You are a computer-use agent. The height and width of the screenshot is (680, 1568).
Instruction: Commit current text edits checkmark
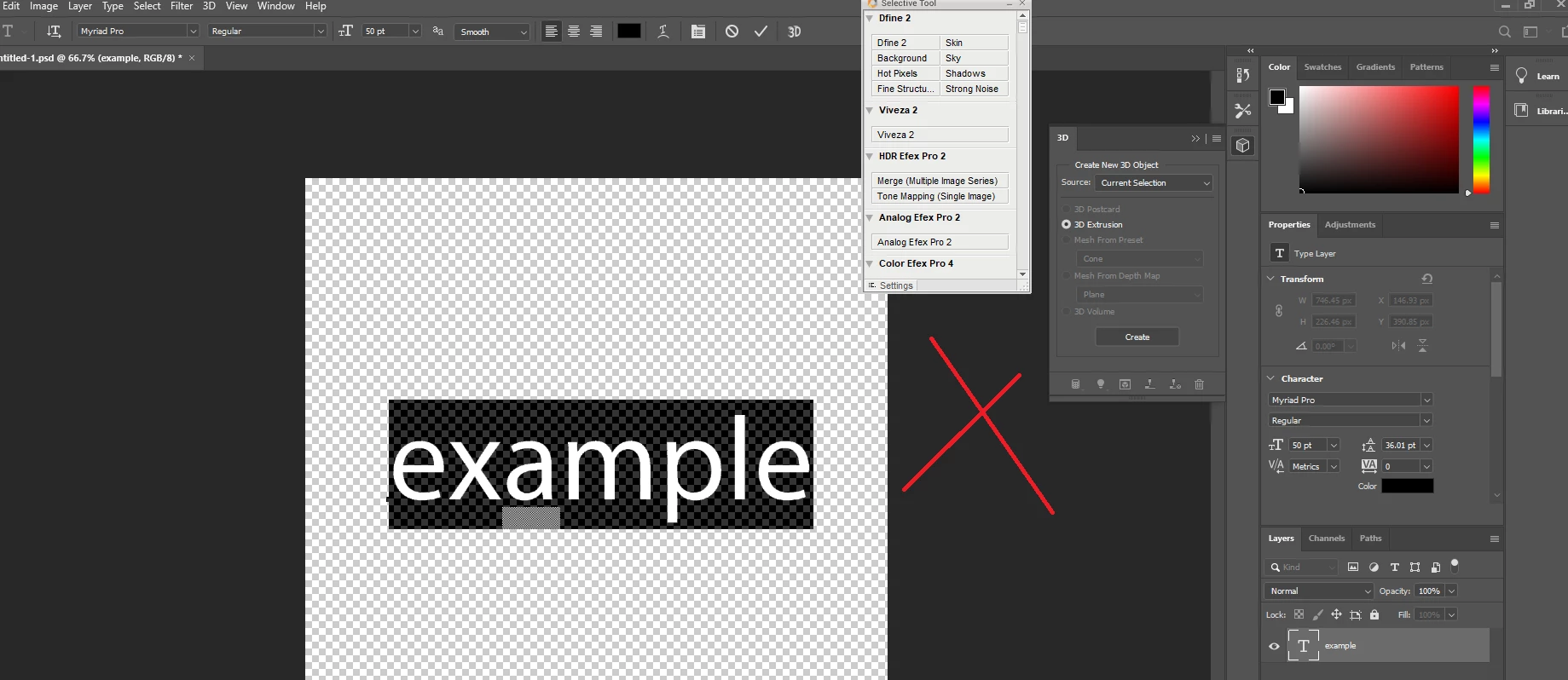(761, 32)
